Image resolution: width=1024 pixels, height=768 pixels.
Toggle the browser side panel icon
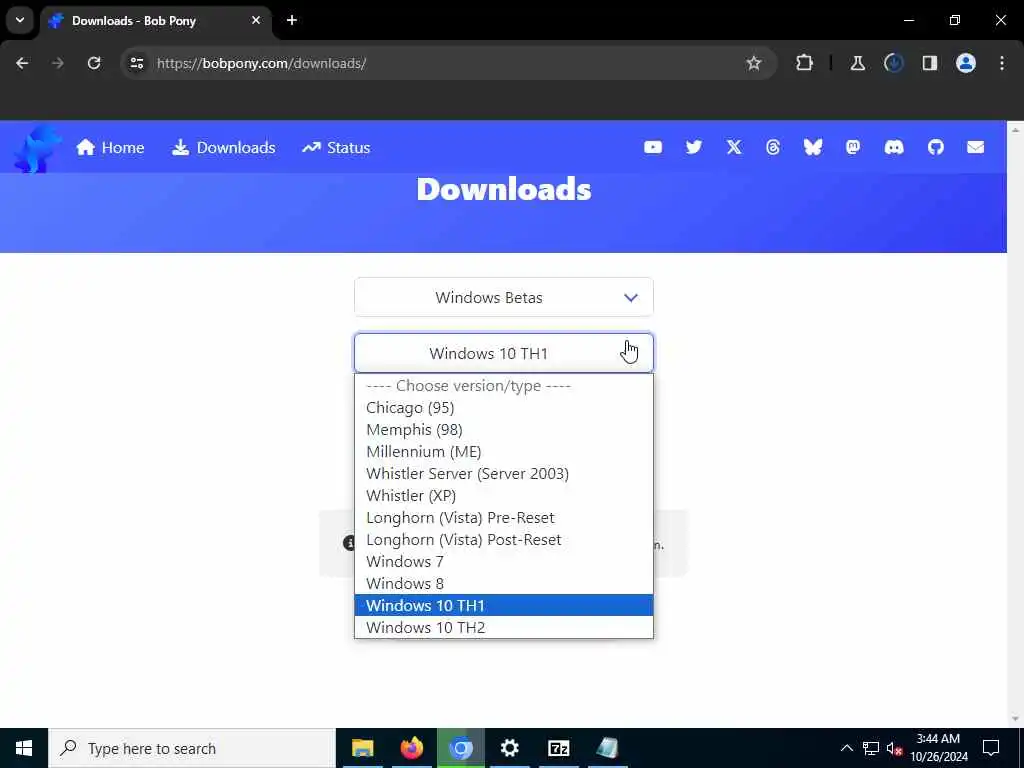tap(930, 63)
